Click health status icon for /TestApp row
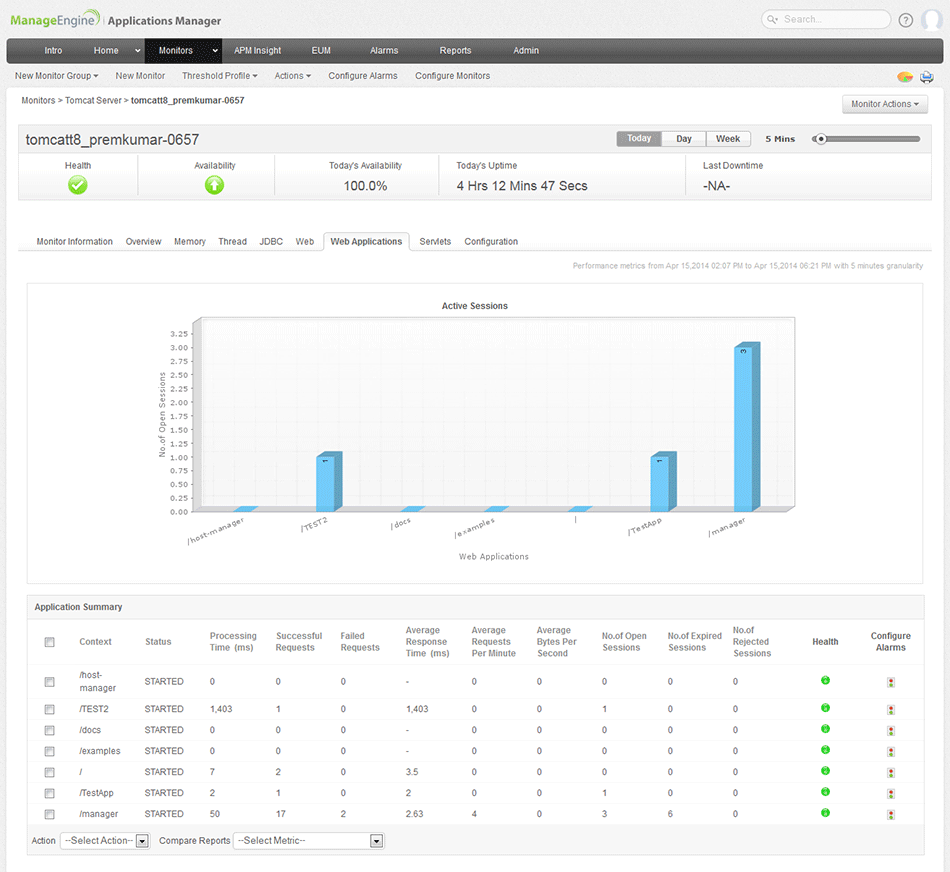This screenshot has width=950, height=872. click(825, 792)
